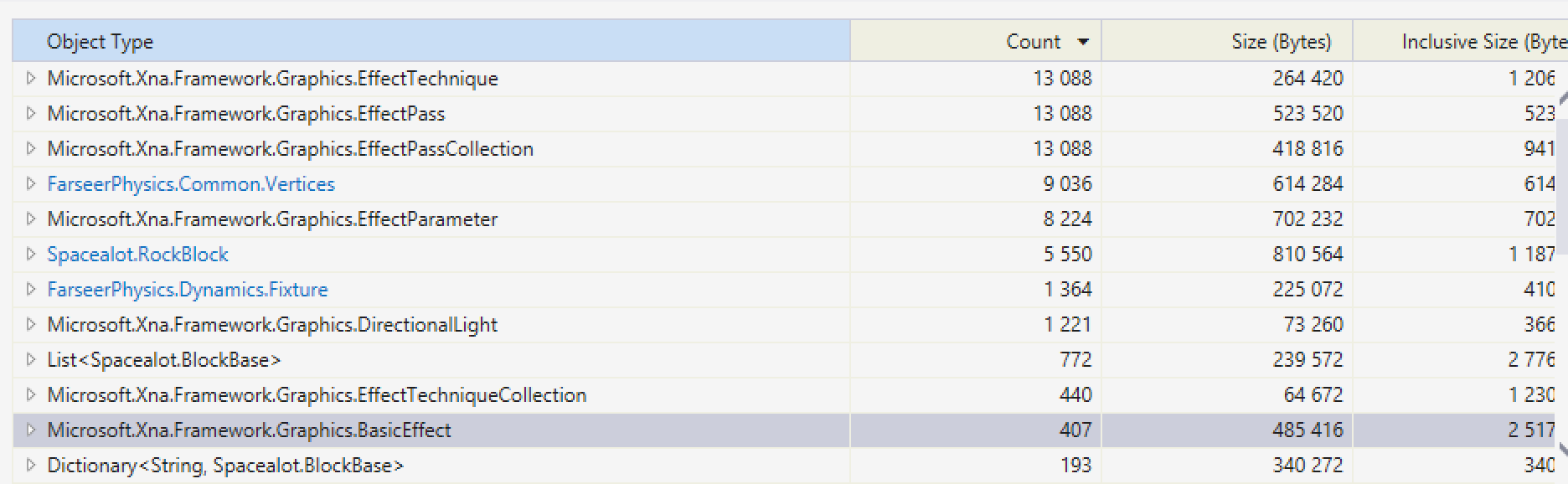Image resolution: width=1568 pixels, height=484 pixels.
Task: Expand the EffectTechnique row triangle
Action: point(31,78)
